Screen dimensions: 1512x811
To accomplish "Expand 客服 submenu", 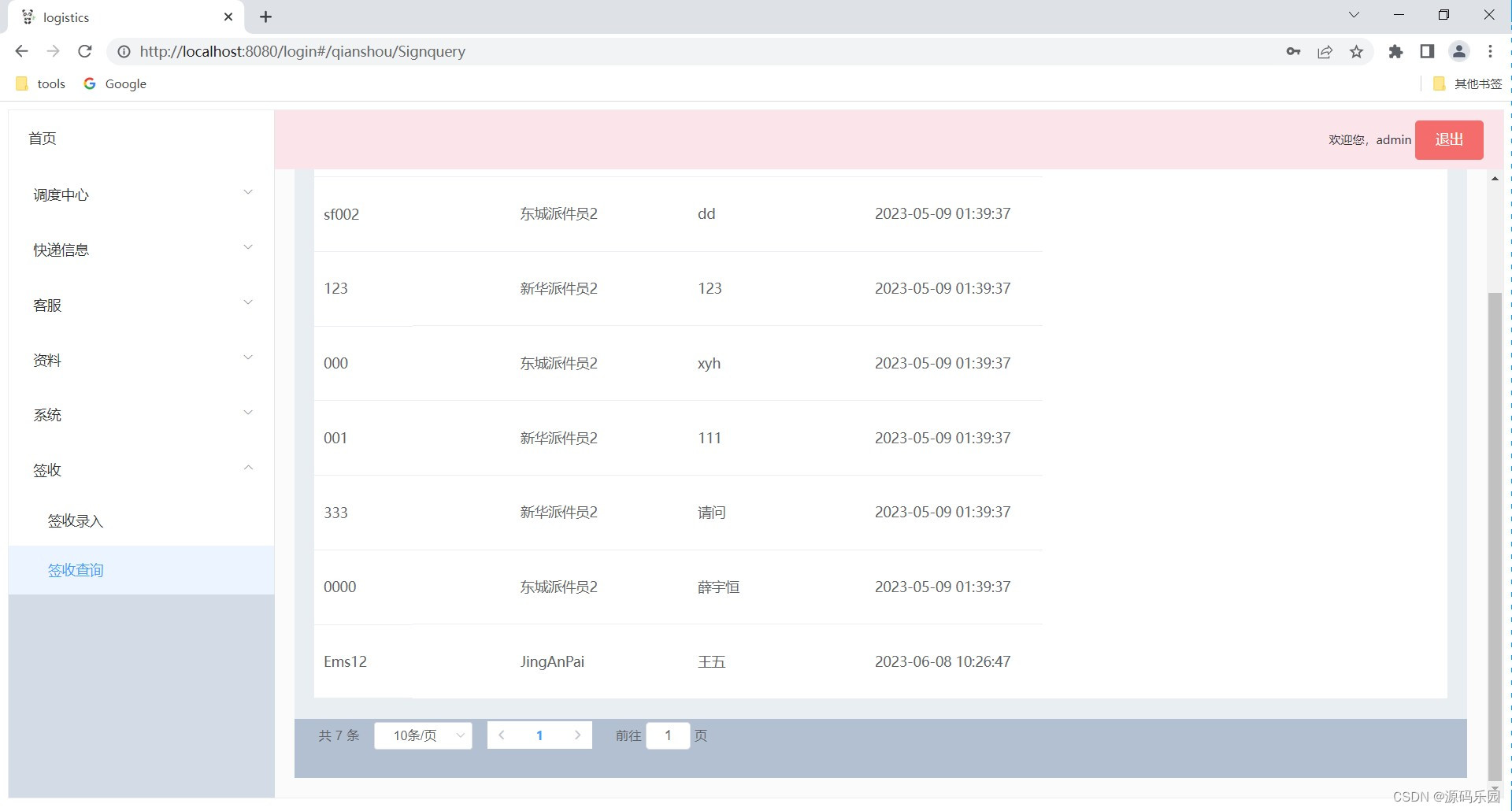I will click(142, 305).
